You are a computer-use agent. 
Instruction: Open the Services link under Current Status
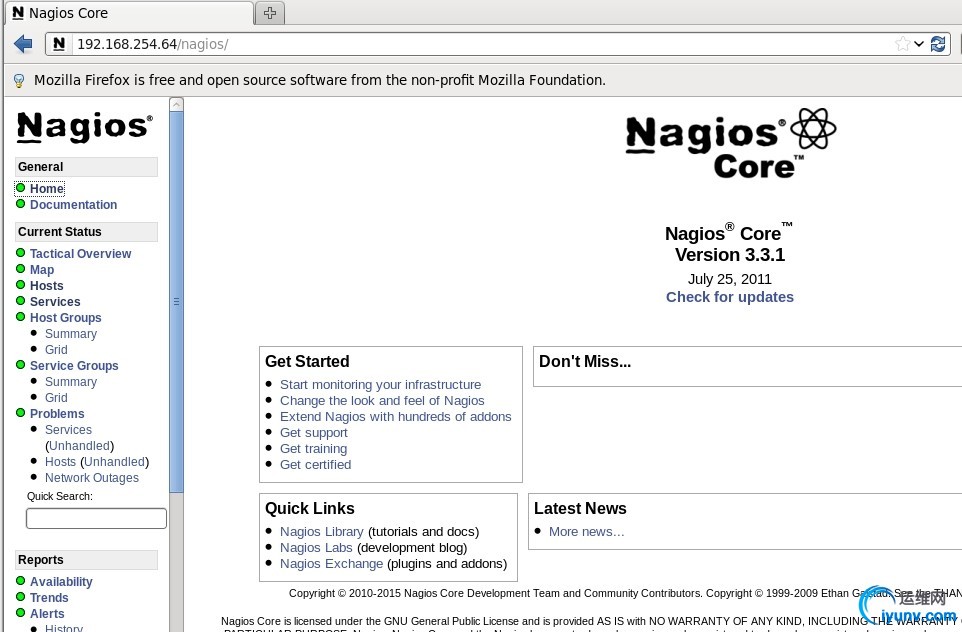(x=55, y=302)
